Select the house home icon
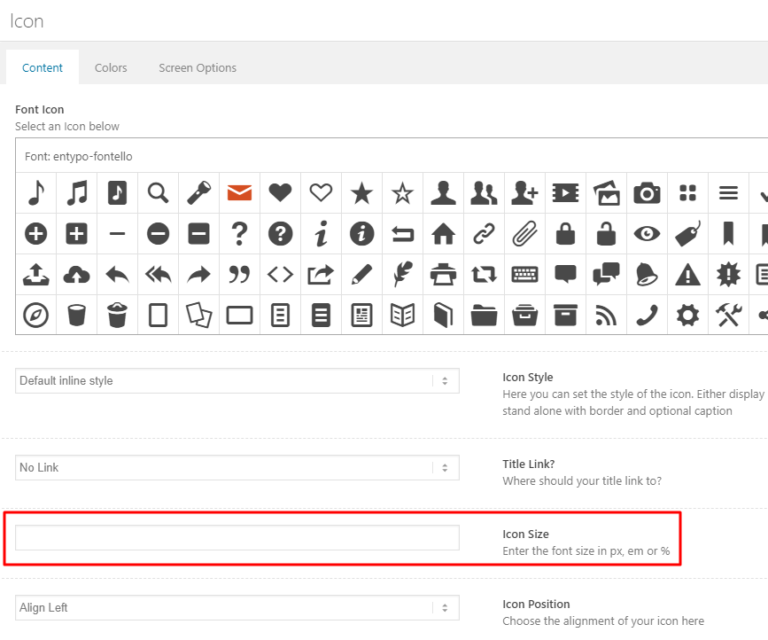The height and width of the screenshot is (640, 768). (443, 234)
